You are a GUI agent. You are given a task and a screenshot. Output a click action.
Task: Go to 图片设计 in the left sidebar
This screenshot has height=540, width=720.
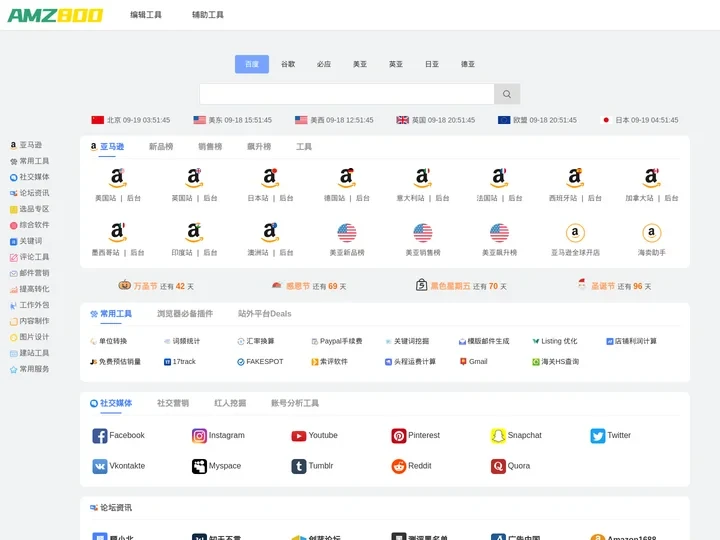[x=29, y=337]
